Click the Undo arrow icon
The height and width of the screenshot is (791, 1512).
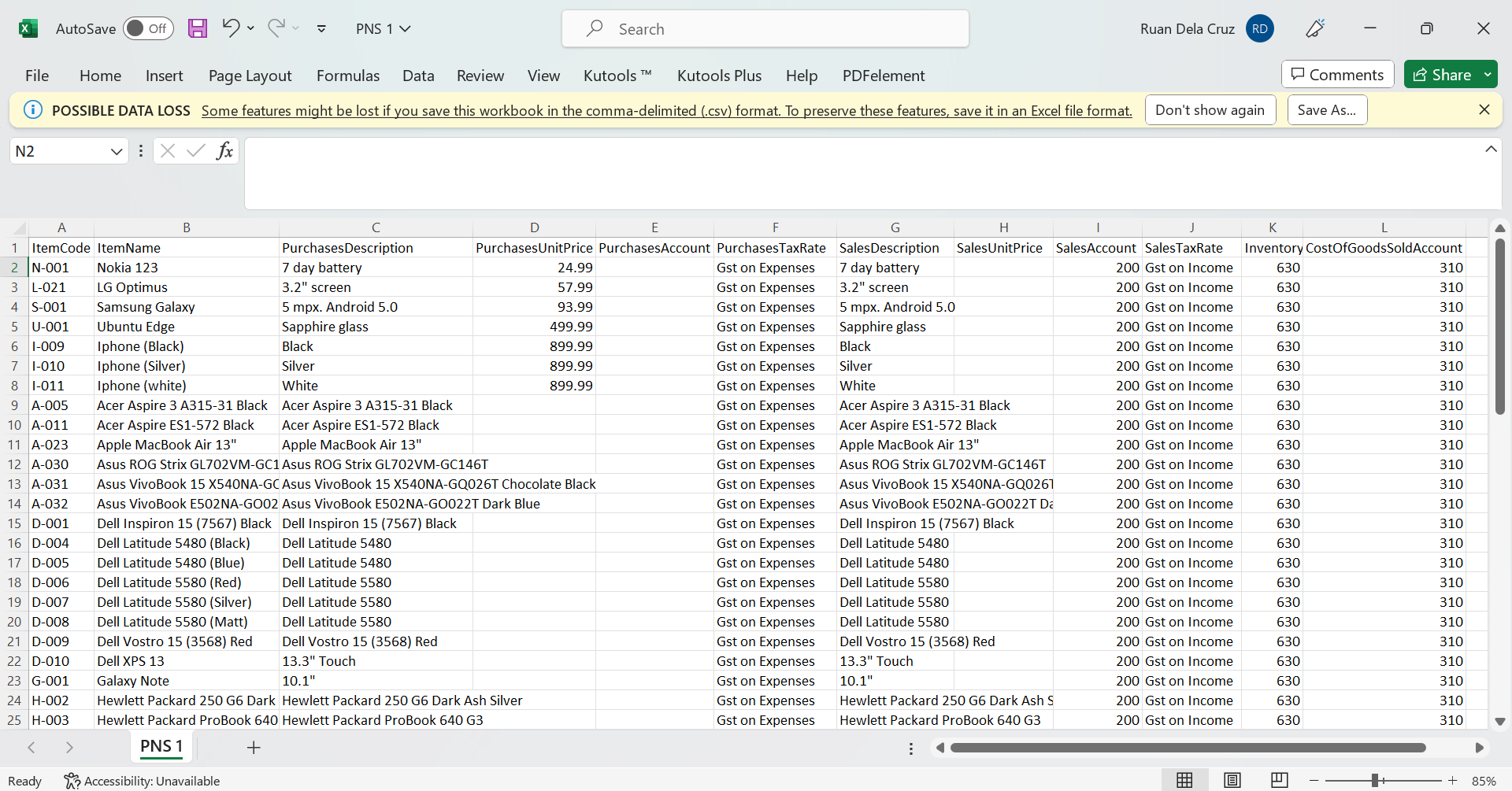point(231,28)
